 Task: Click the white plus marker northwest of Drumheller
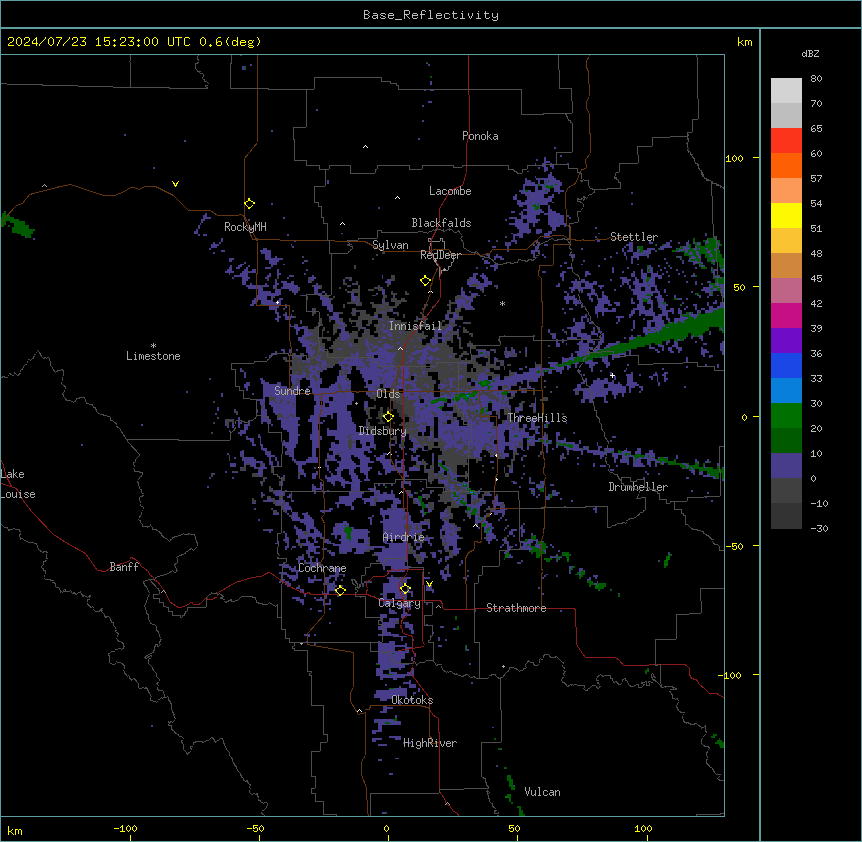(612, 375)
